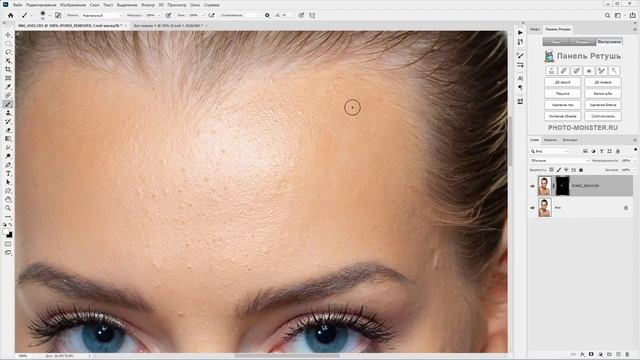Screen dimensions: 640x360
Task: Select the Pen tool
Action: [x=8, y=165]
